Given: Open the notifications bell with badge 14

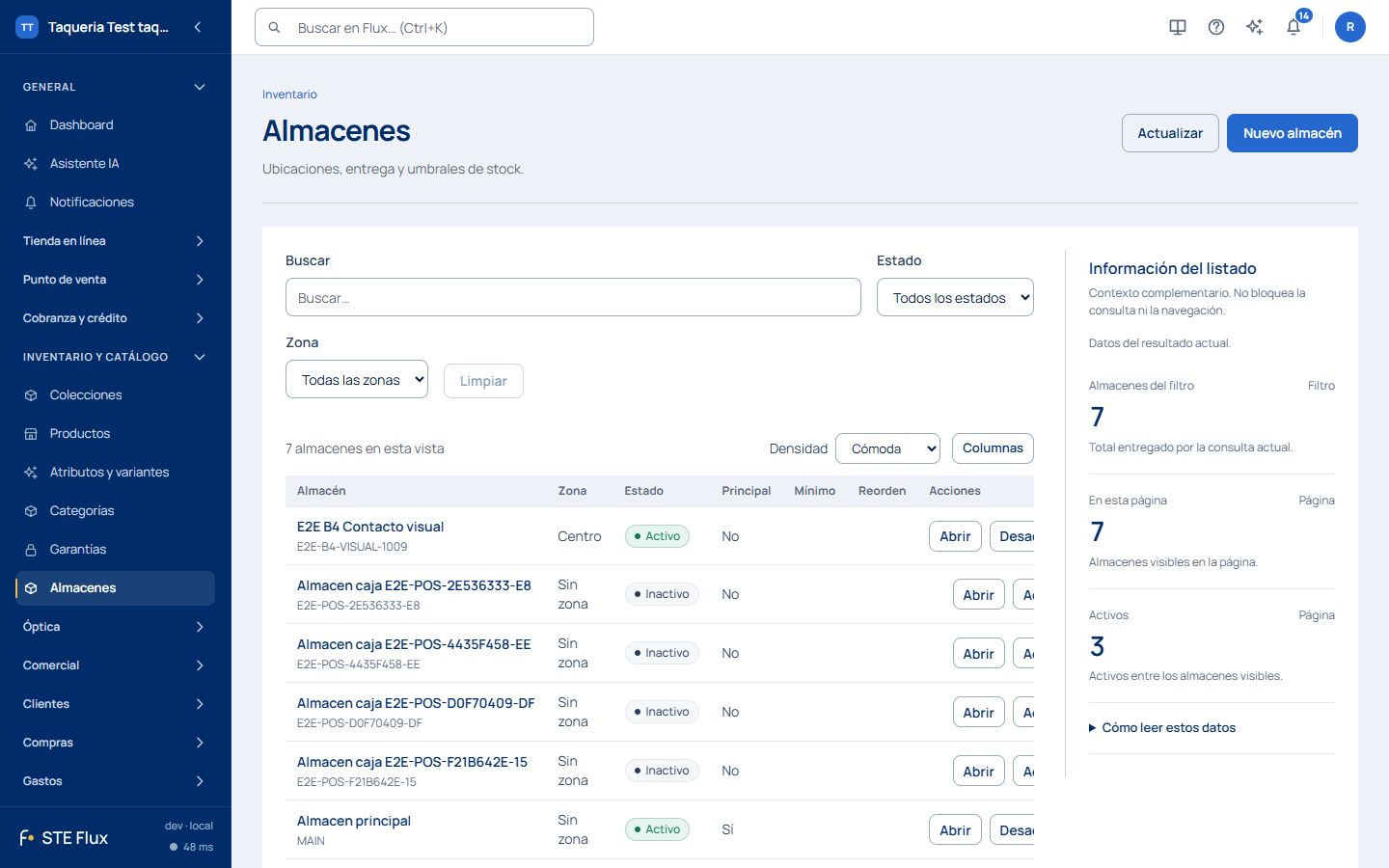Looking at the screenshot, I should pyautogui.click(x=1294, y=27).
